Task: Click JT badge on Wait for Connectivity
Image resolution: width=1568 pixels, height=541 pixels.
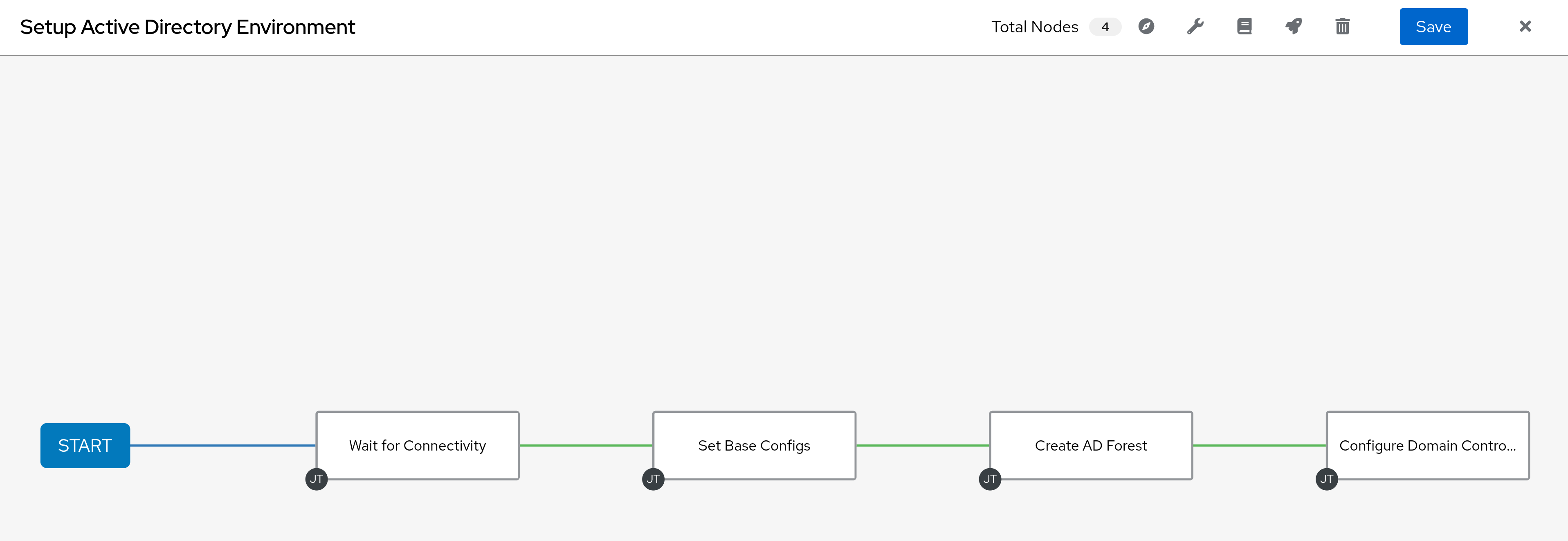Action: [317, 479]
